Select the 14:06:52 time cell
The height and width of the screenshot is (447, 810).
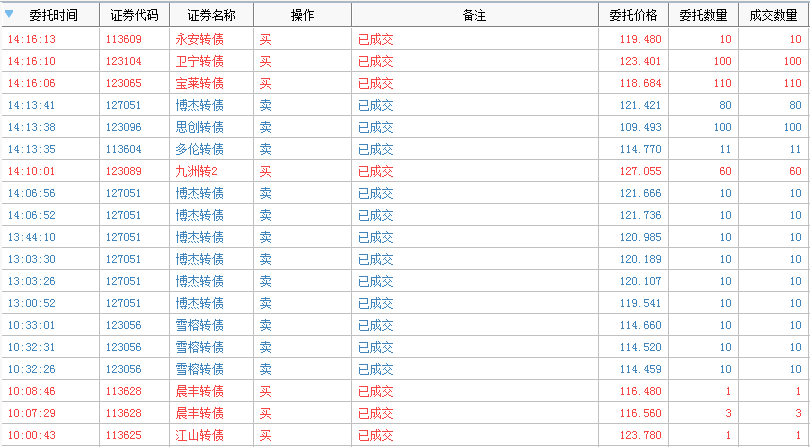[x=32, y=215]
